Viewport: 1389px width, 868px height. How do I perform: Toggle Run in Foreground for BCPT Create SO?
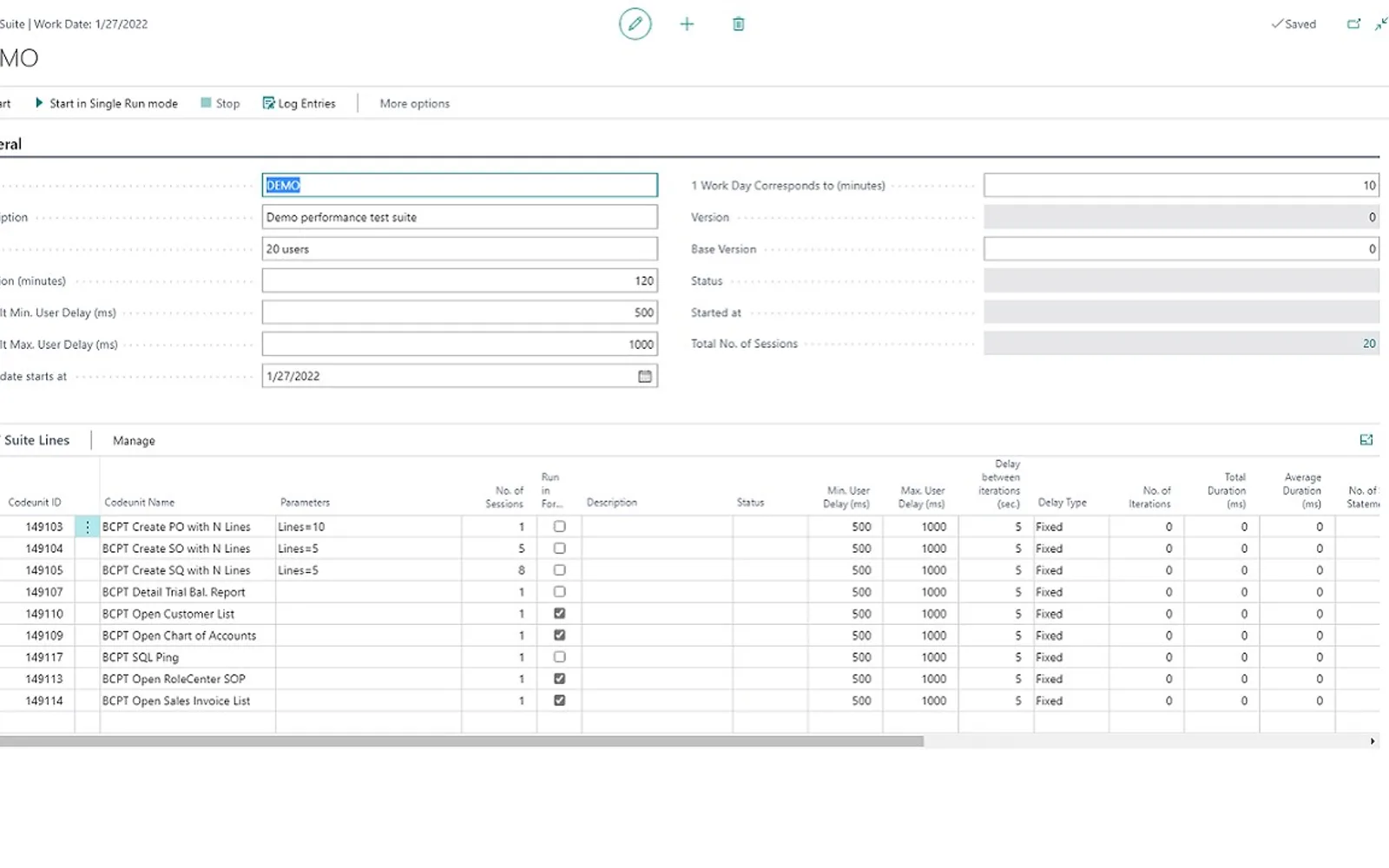click(x=560, y=549)
